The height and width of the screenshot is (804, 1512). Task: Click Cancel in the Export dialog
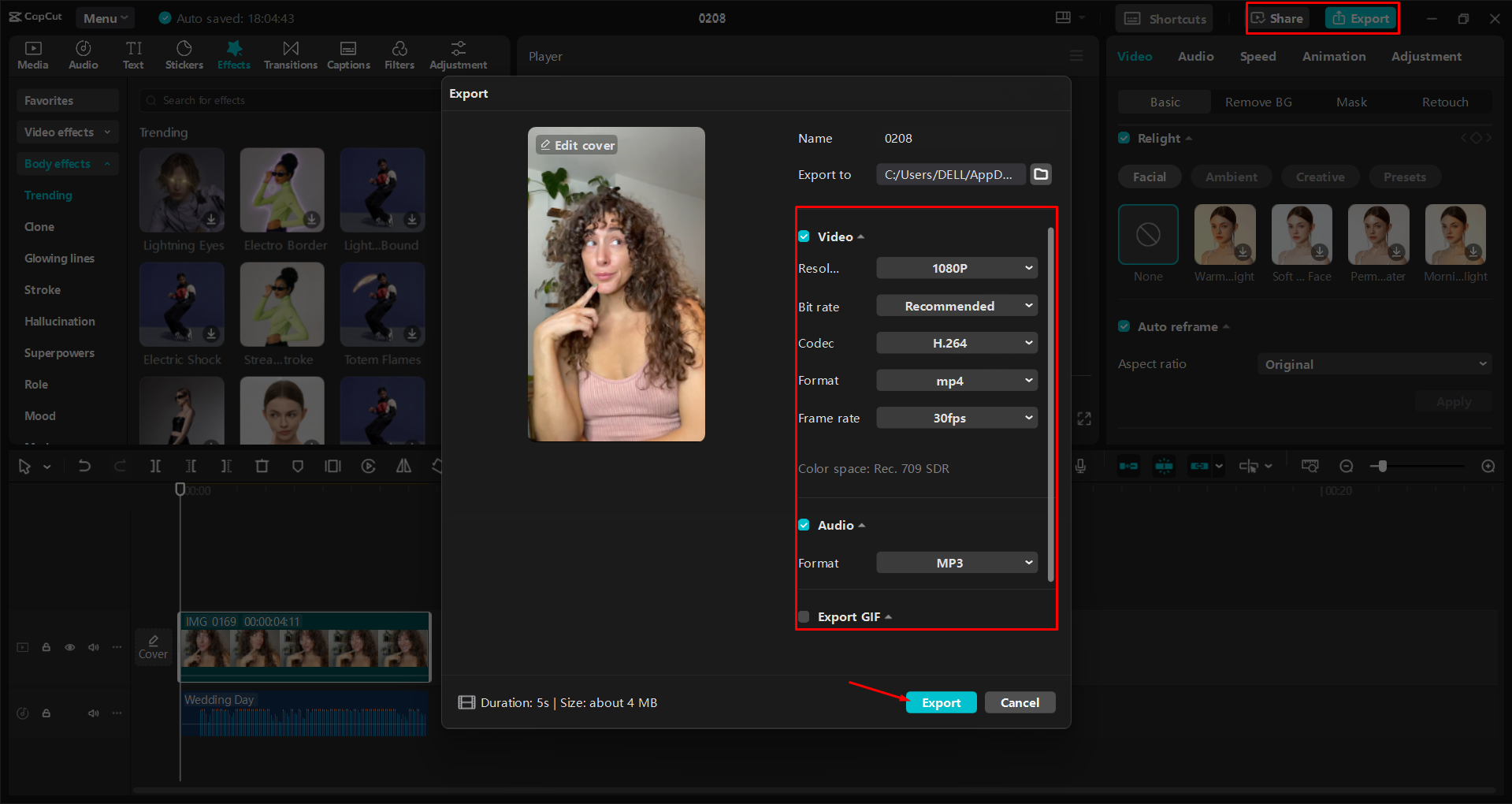click(1020, 702)
